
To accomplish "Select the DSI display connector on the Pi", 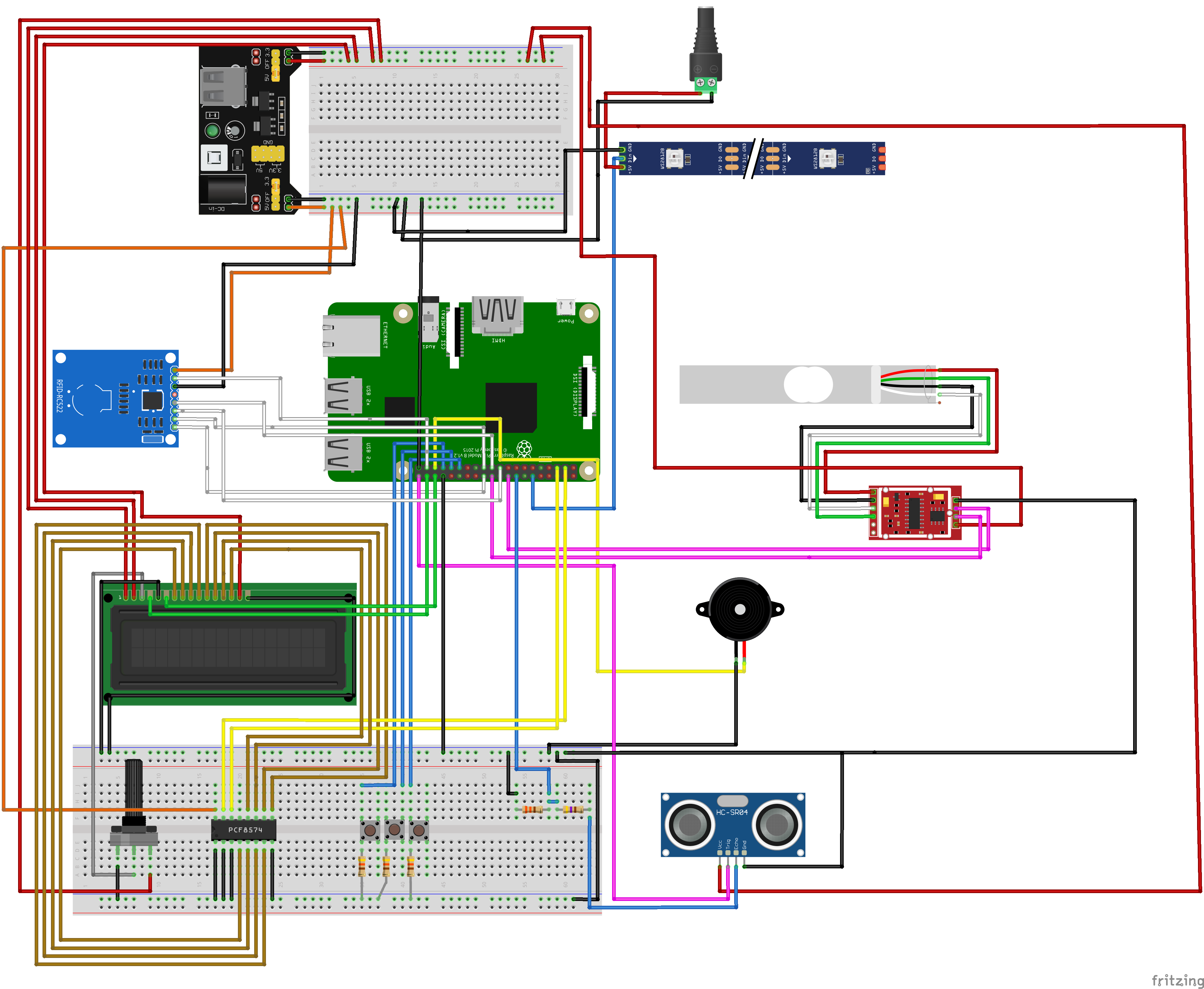I will tap(587, 392).
